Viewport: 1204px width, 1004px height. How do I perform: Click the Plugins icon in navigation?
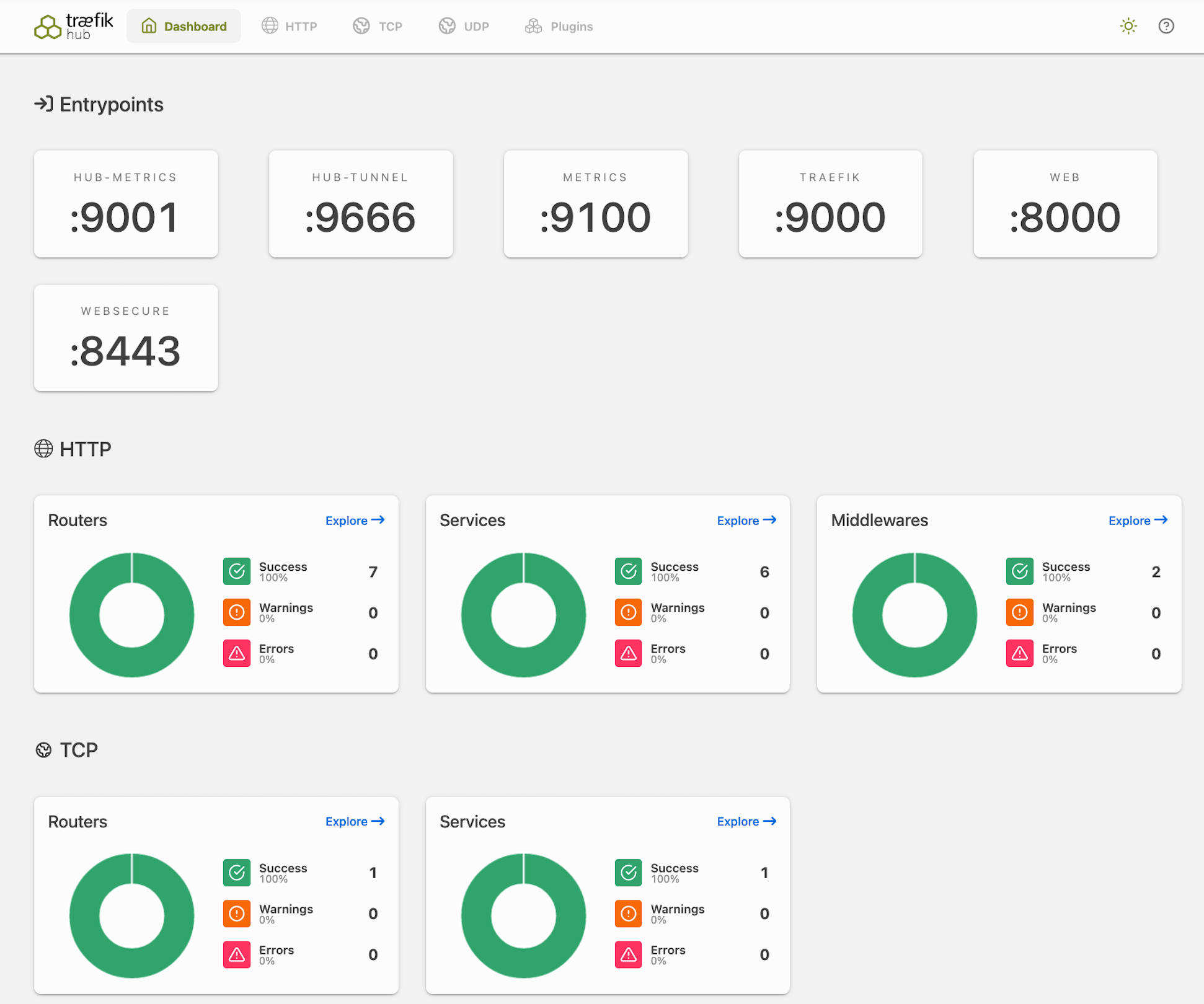pyautogui.click(x=533, y=26)
